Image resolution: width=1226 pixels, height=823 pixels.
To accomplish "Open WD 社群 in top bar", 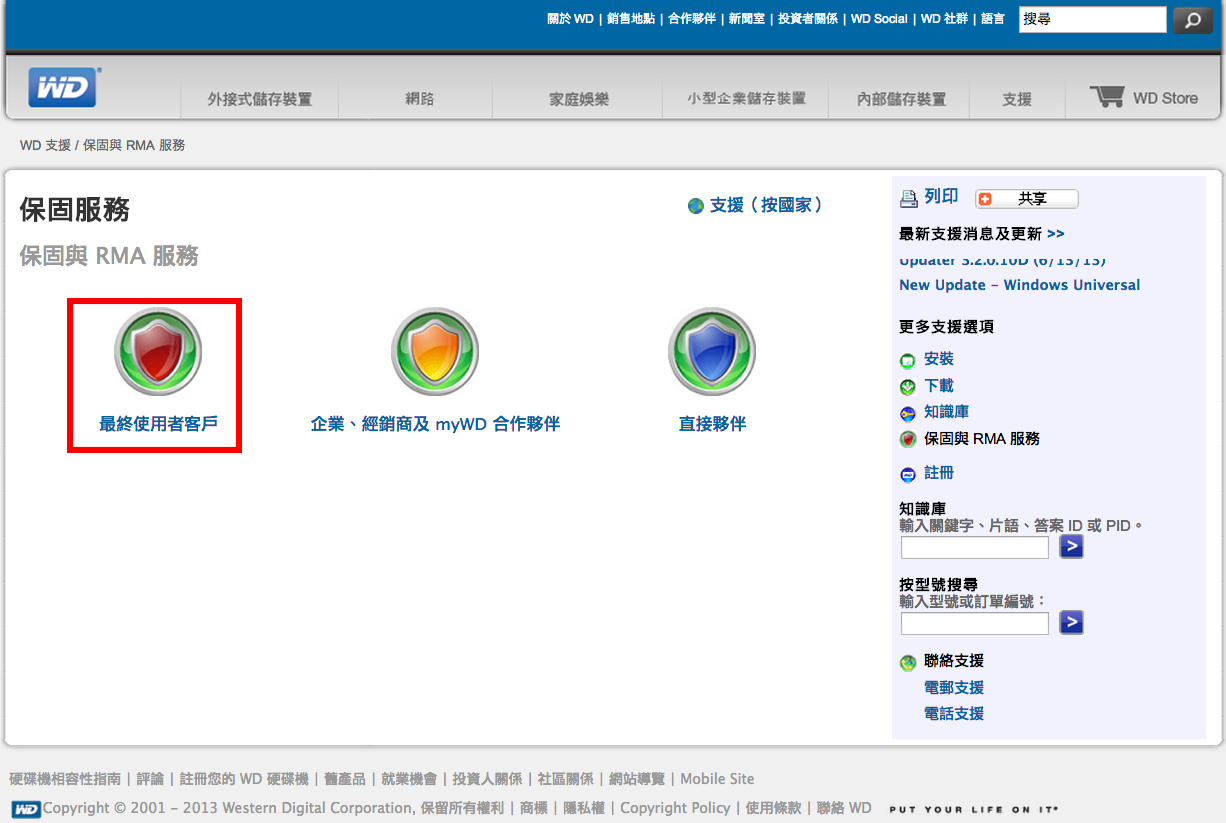I will 944,19.
